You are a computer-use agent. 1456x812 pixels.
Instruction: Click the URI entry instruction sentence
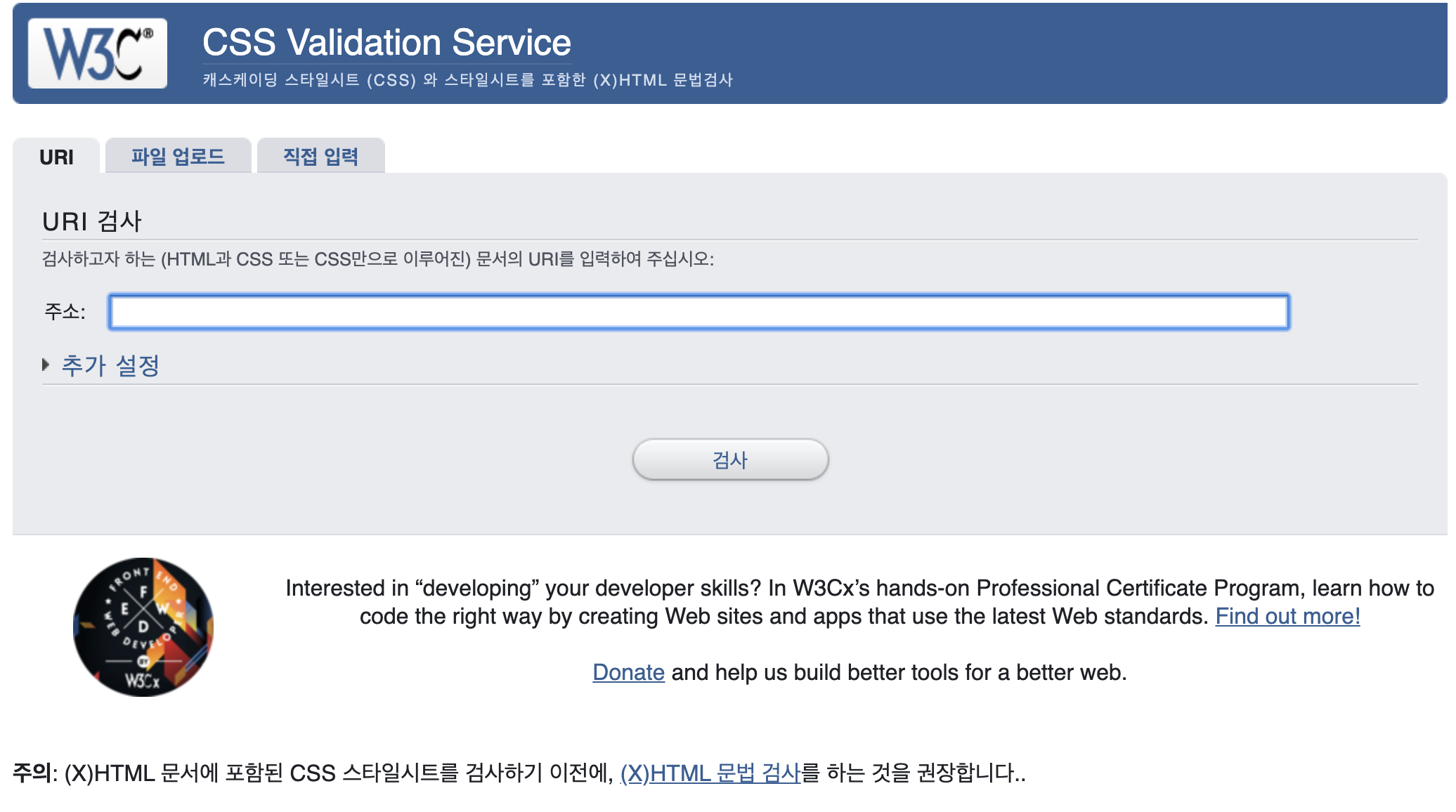click(x=377, y=259)
